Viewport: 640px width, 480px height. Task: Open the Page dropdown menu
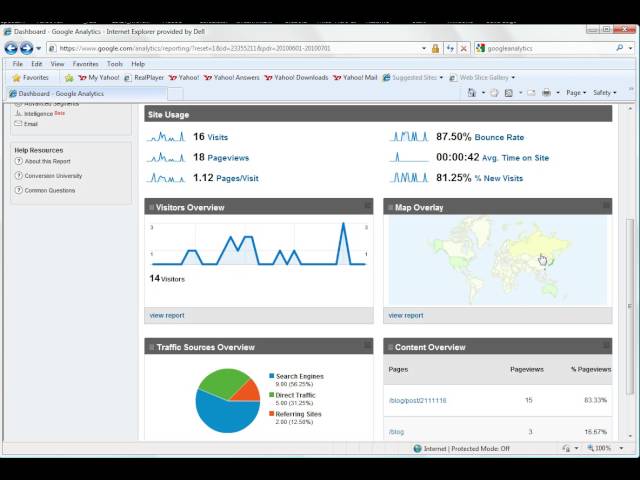[x=576, y=93]
